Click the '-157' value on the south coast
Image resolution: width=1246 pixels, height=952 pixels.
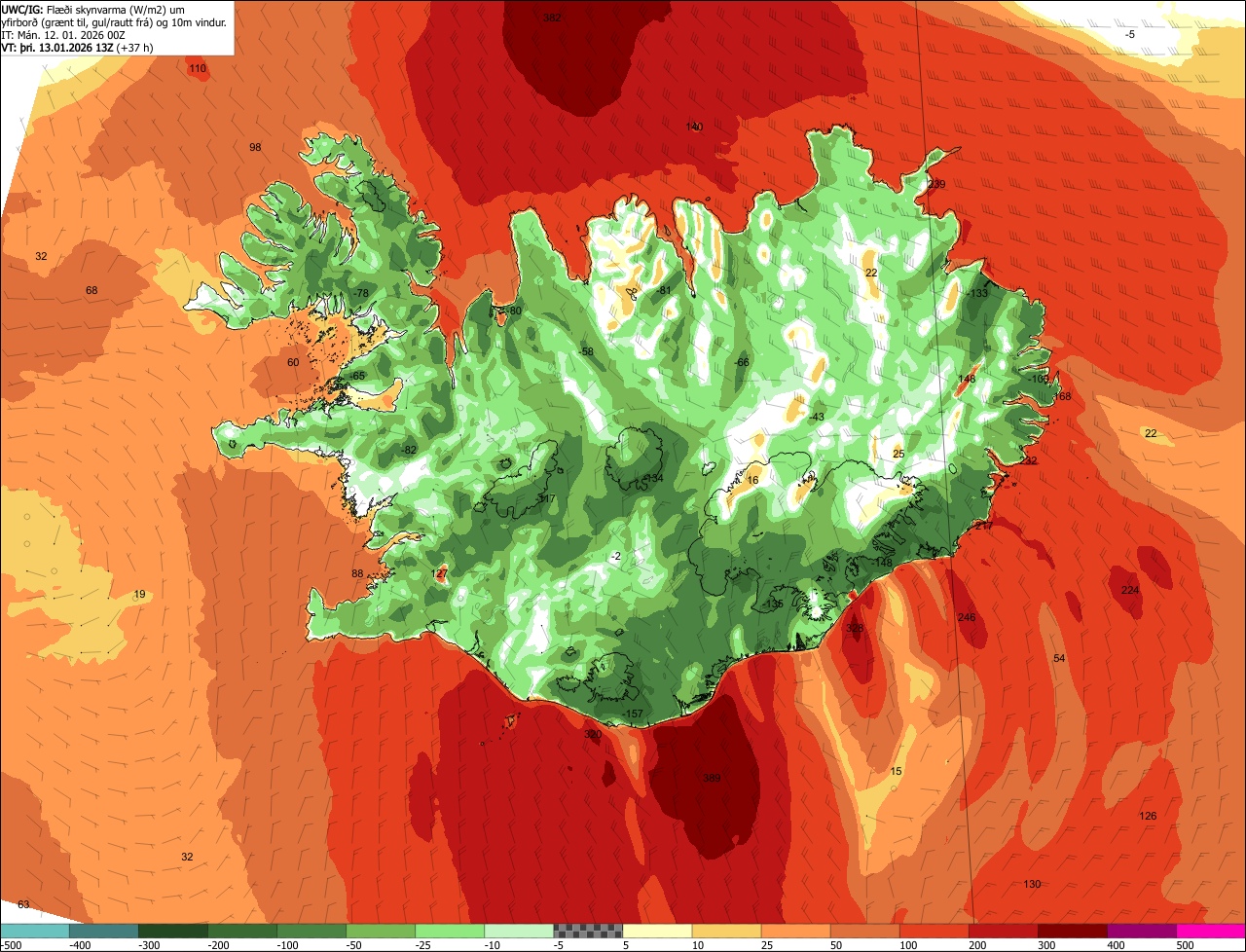coord(632,714)
